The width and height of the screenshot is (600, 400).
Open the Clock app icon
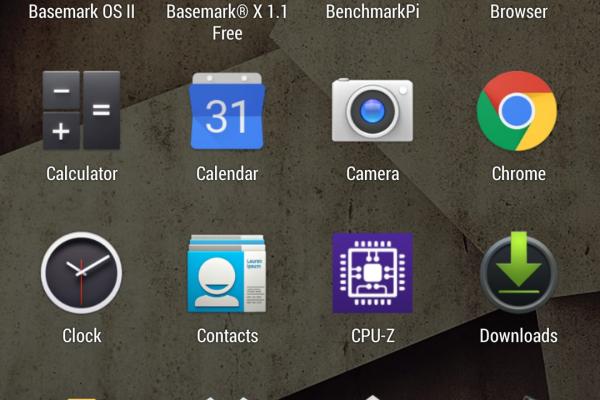(x=82, y=273)
